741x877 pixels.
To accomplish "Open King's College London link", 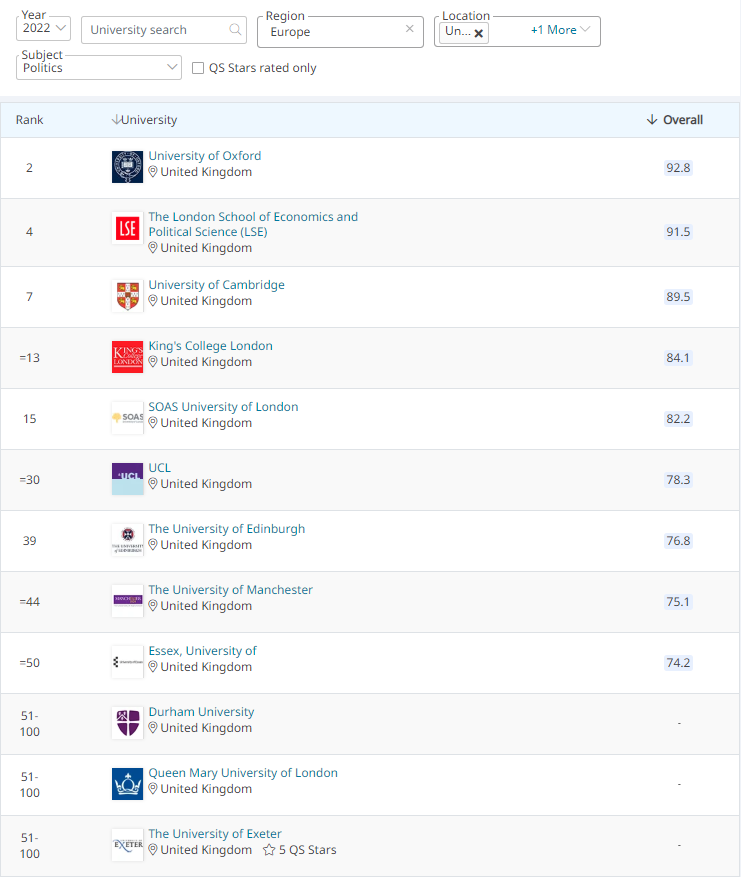I will [x=210, y=346].
